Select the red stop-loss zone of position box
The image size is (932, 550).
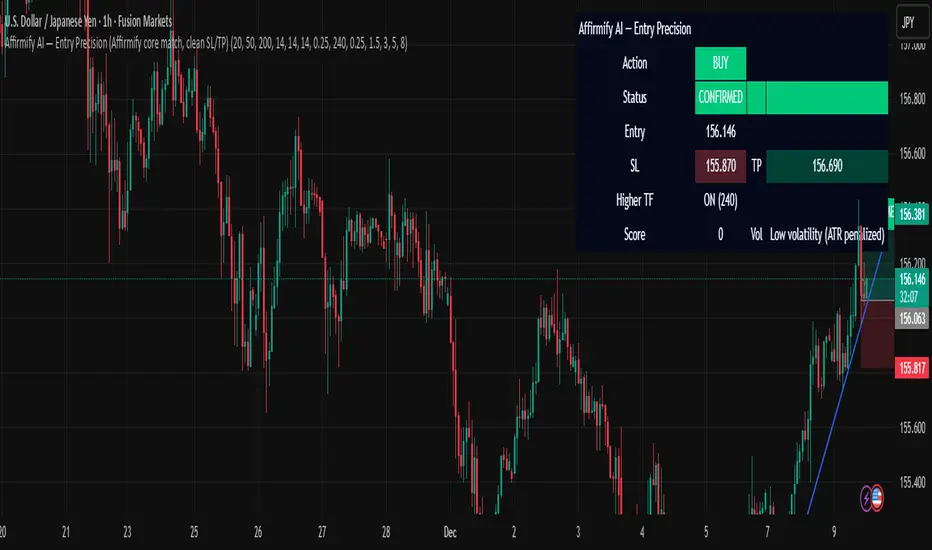tap(877, 334)
